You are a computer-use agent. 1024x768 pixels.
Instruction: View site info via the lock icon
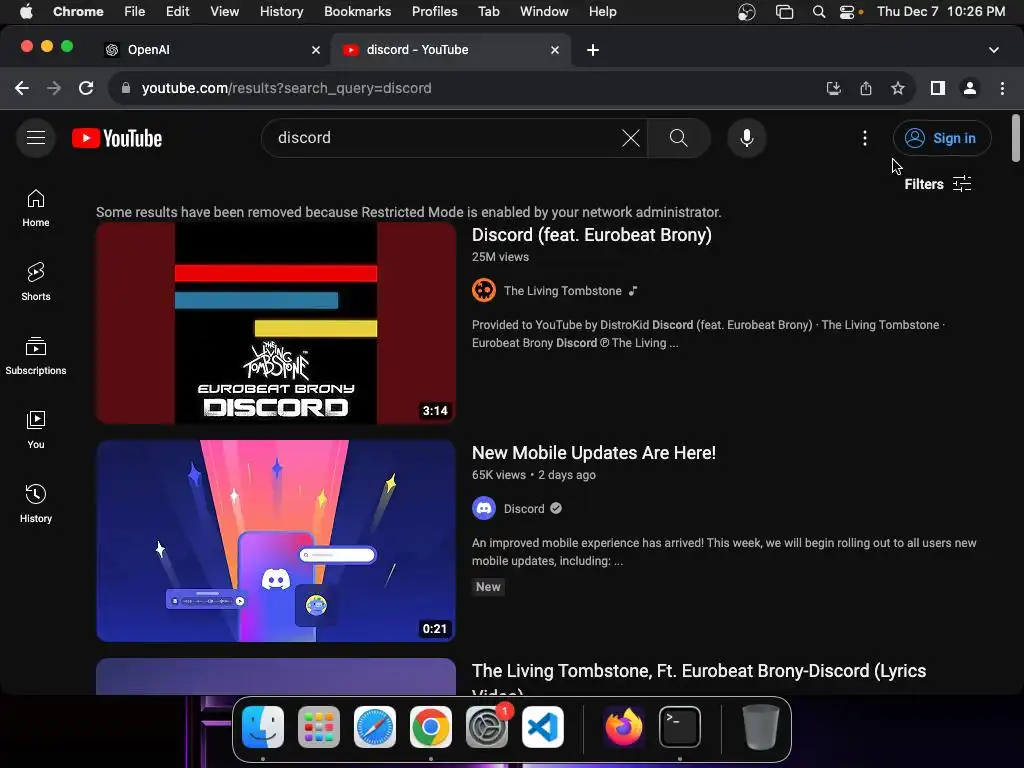(x=126, y=88)
